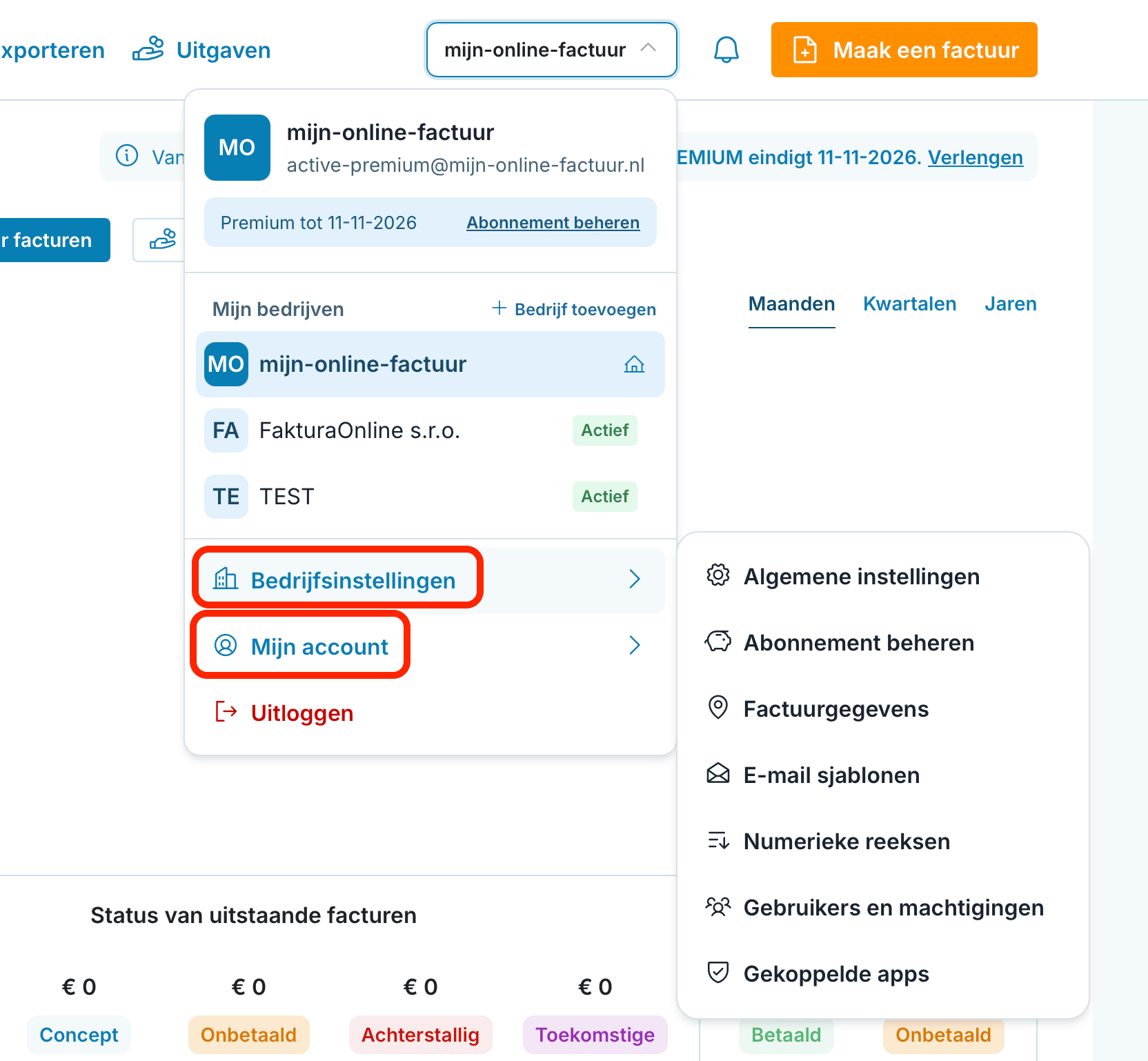1148x1061 pixels.
Task: Open Uitgaven in the navigation
Action: coord(201,50)
